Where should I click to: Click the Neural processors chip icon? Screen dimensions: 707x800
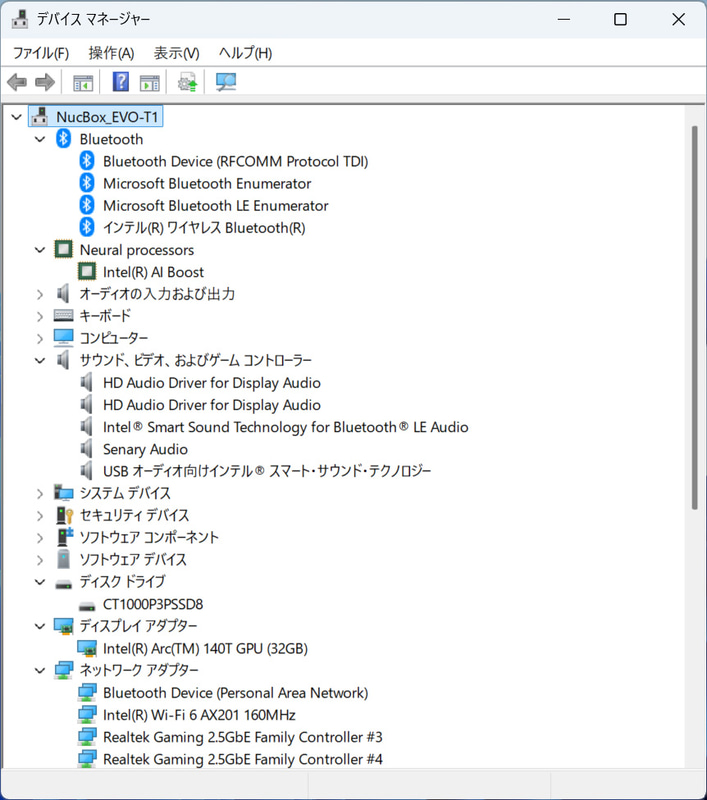click(x=63, y=249)
